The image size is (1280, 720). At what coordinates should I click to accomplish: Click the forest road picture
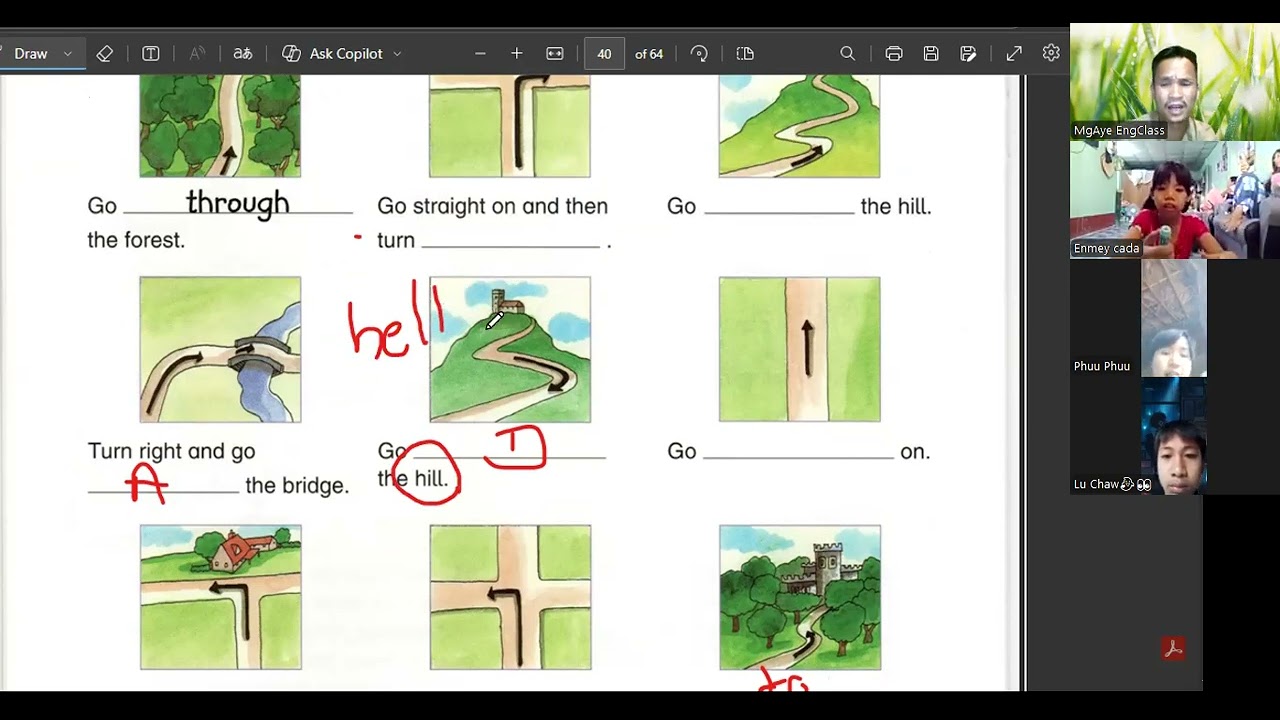(220, 126)
